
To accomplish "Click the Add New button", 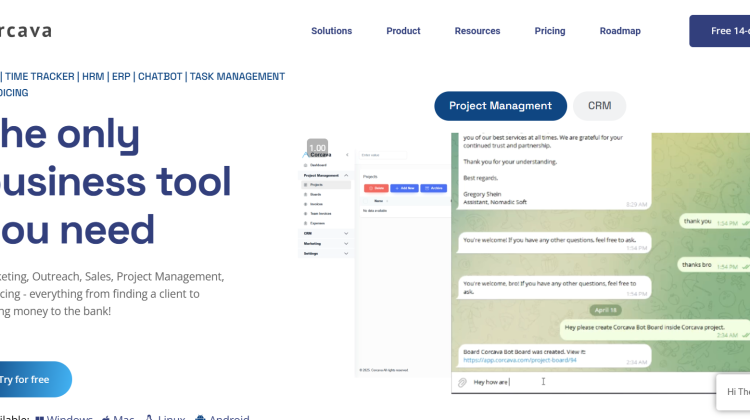I will click(x=404, y=188).
